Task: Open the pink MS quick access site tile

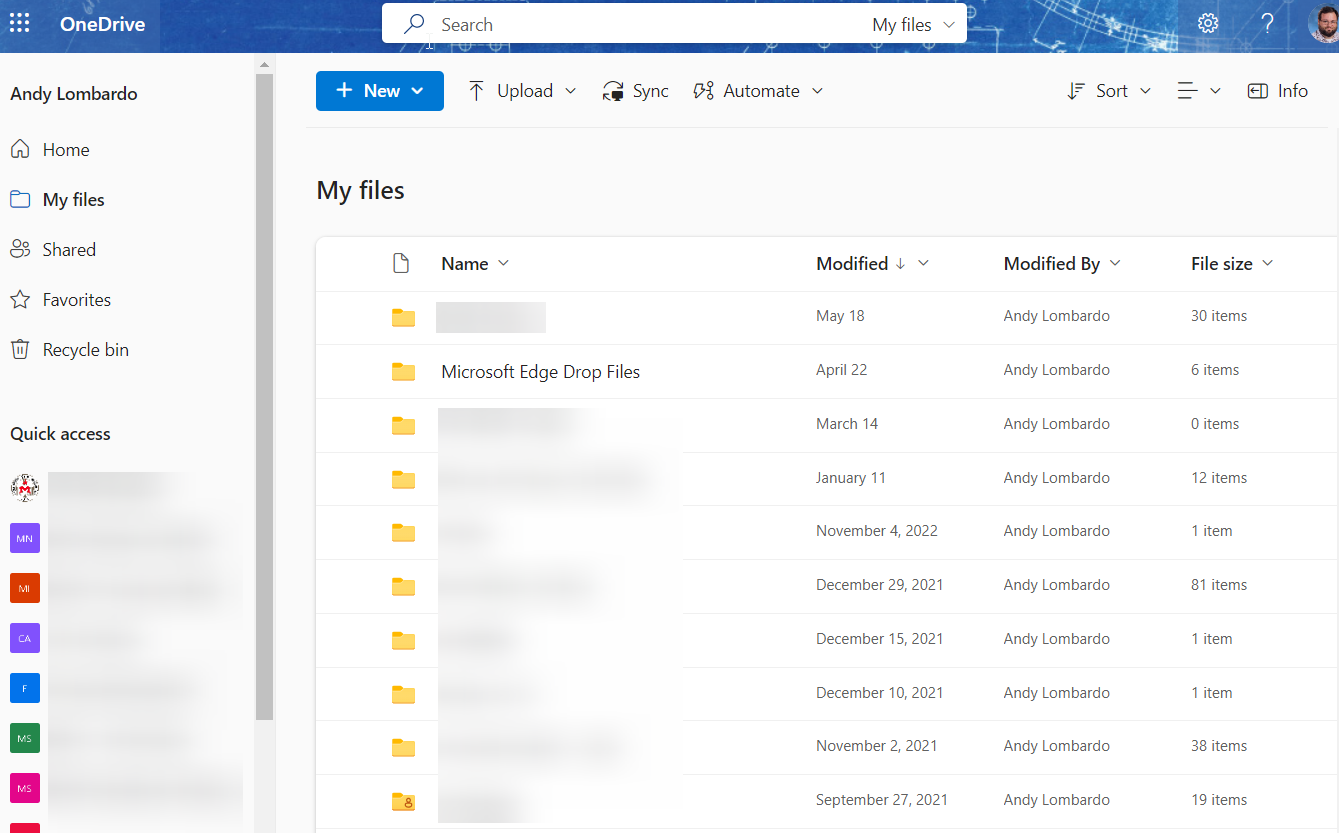Action: 25,788
